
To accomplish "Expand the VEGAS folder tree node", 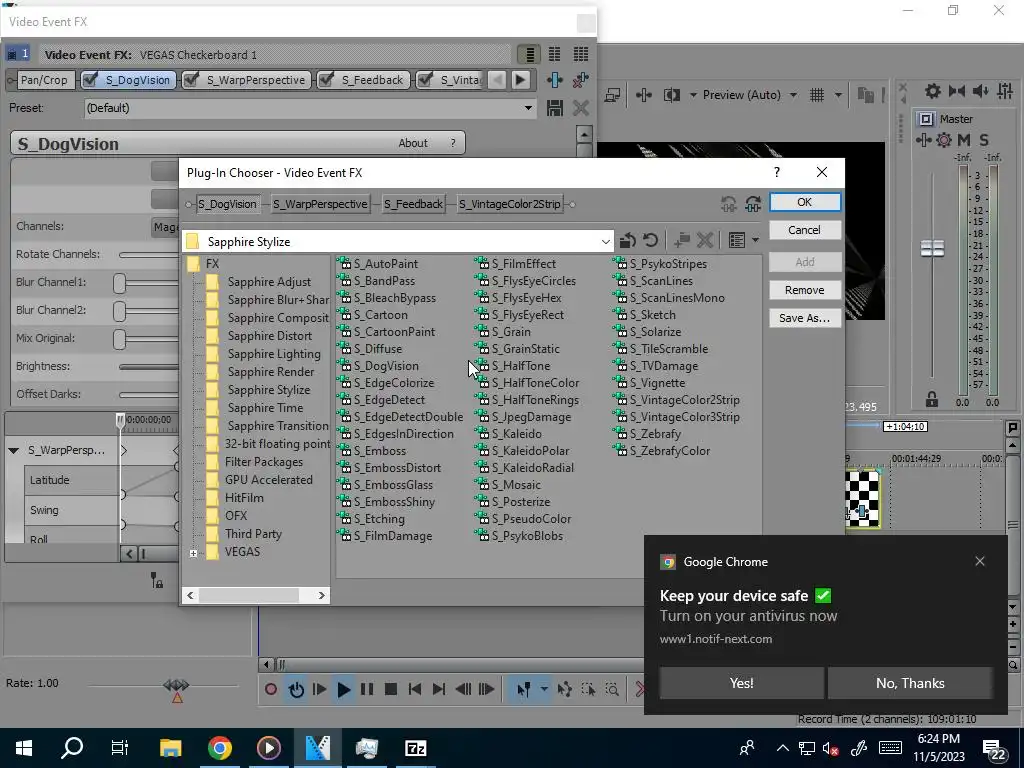I will tap(193, 553).
